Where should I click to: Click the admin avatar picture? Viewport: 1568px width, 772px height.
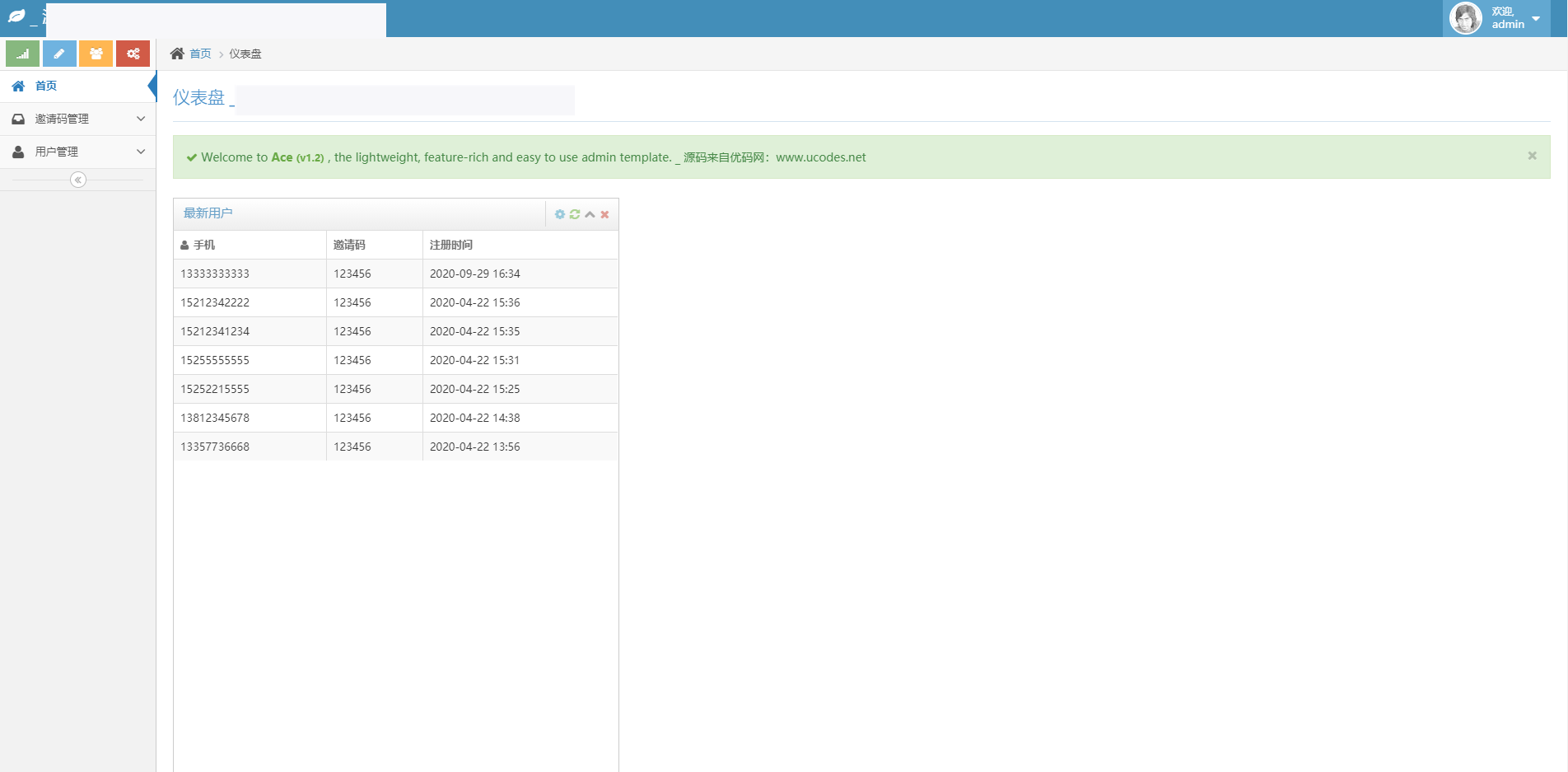[1465, 18]
